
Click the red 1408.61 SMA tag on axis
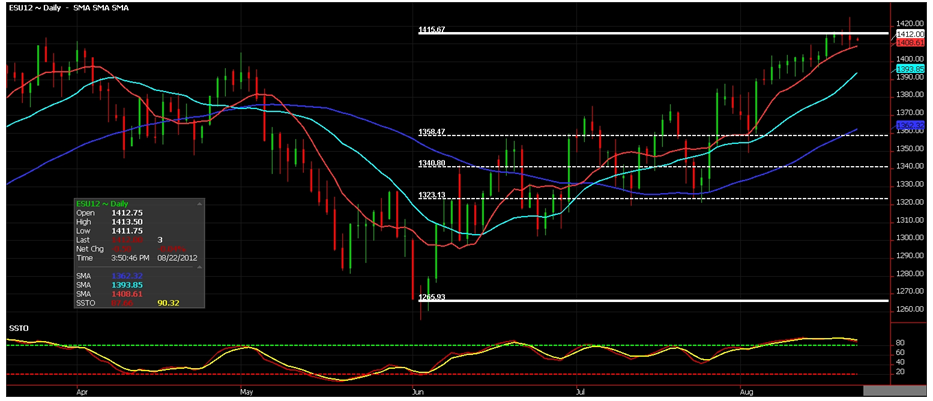(x=910, y=43)
